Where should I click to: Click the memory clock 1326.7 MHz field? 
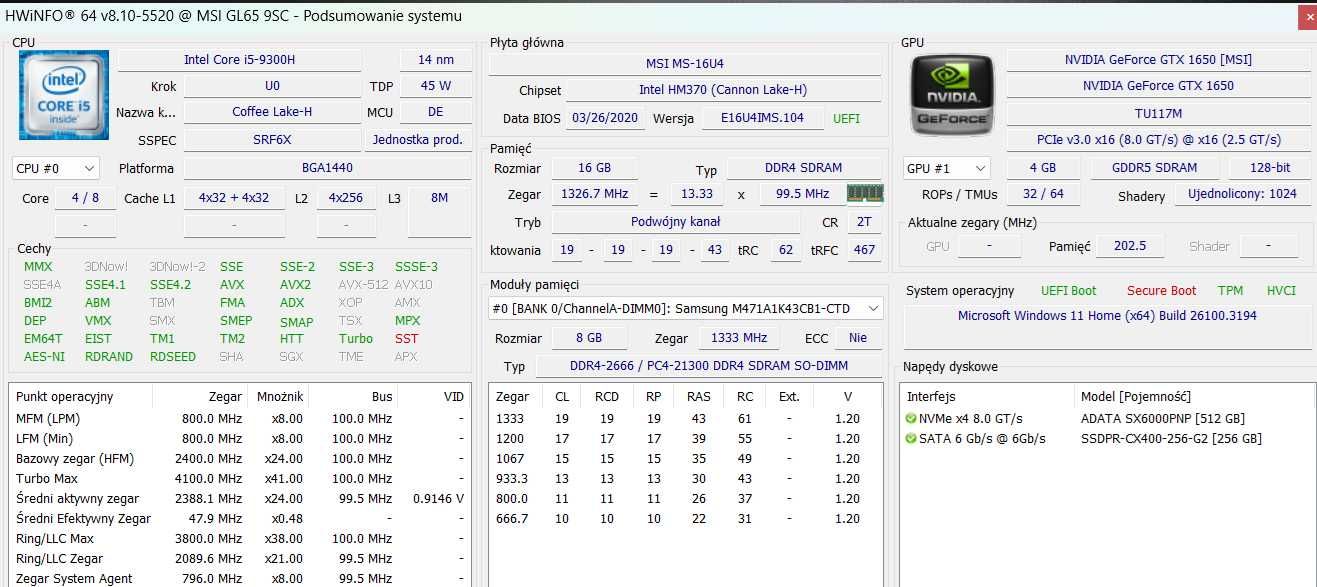click(x=594, y=194)
